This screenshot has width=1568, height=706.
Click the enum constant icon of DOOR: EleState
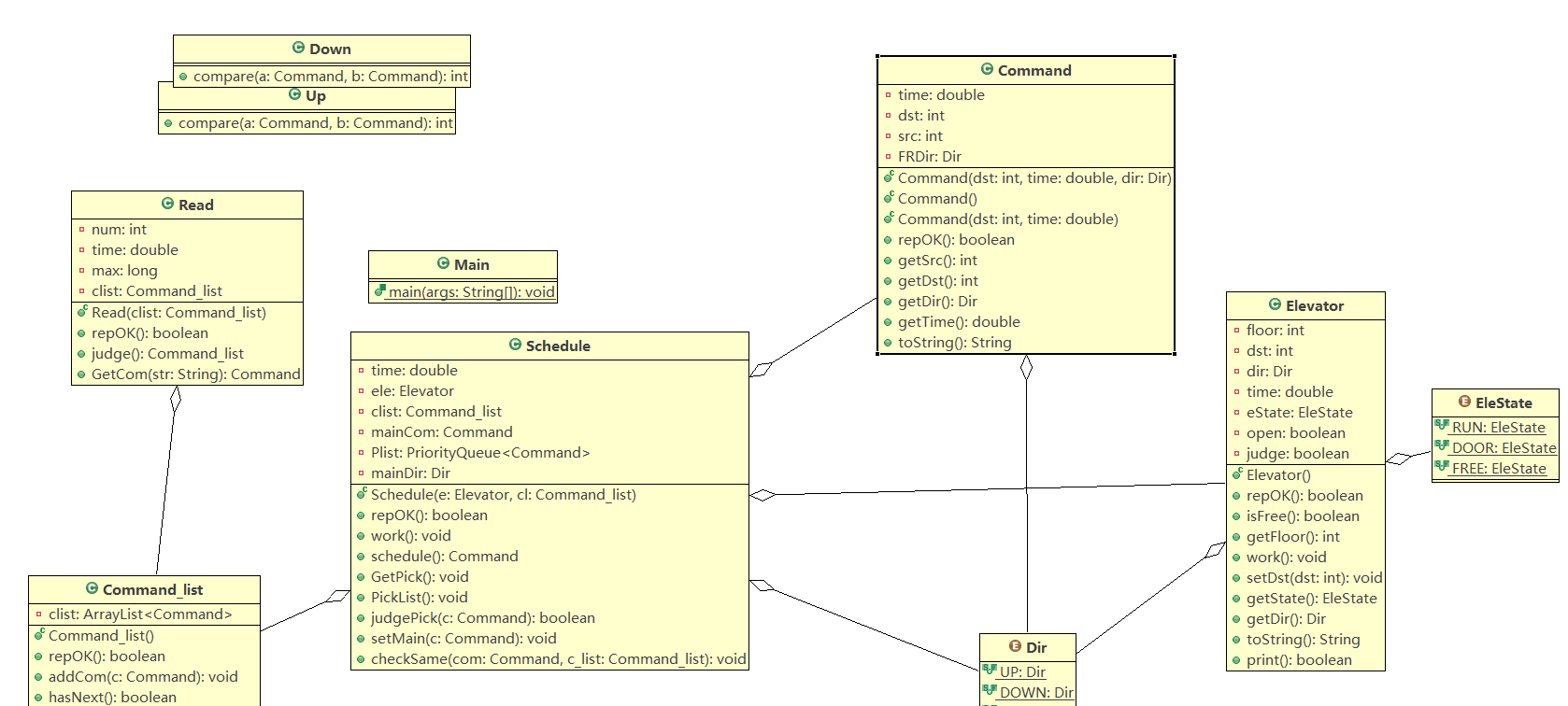click(1442, 446)
